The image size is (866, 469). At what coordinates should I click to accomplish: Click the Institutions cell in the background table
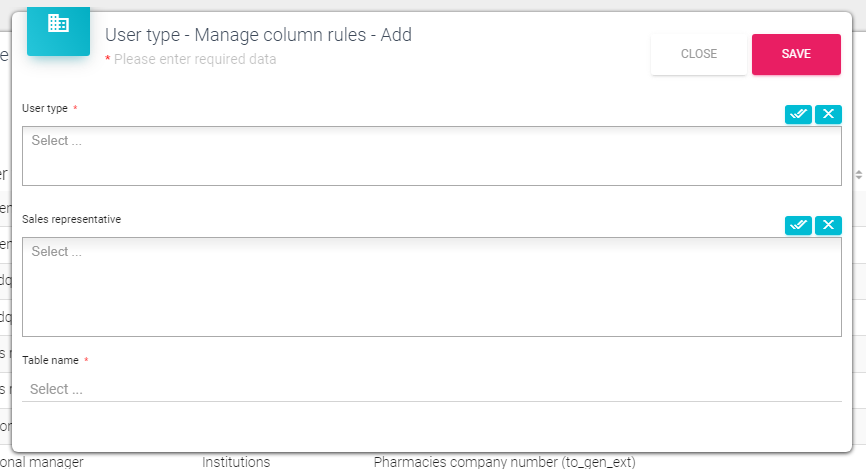point(236,462)
